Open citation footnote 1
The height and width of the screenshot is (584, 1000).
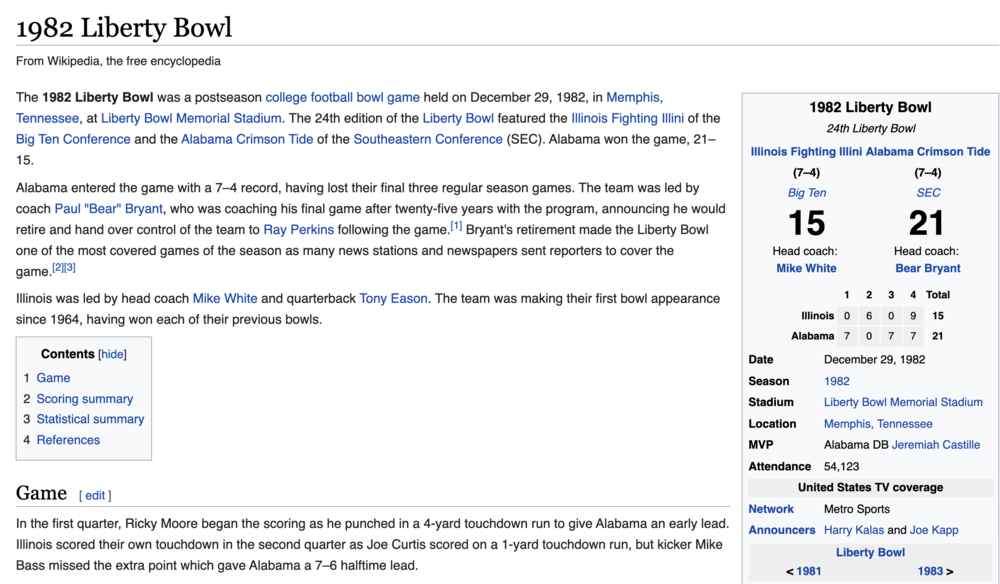click(x=456, y=225)
